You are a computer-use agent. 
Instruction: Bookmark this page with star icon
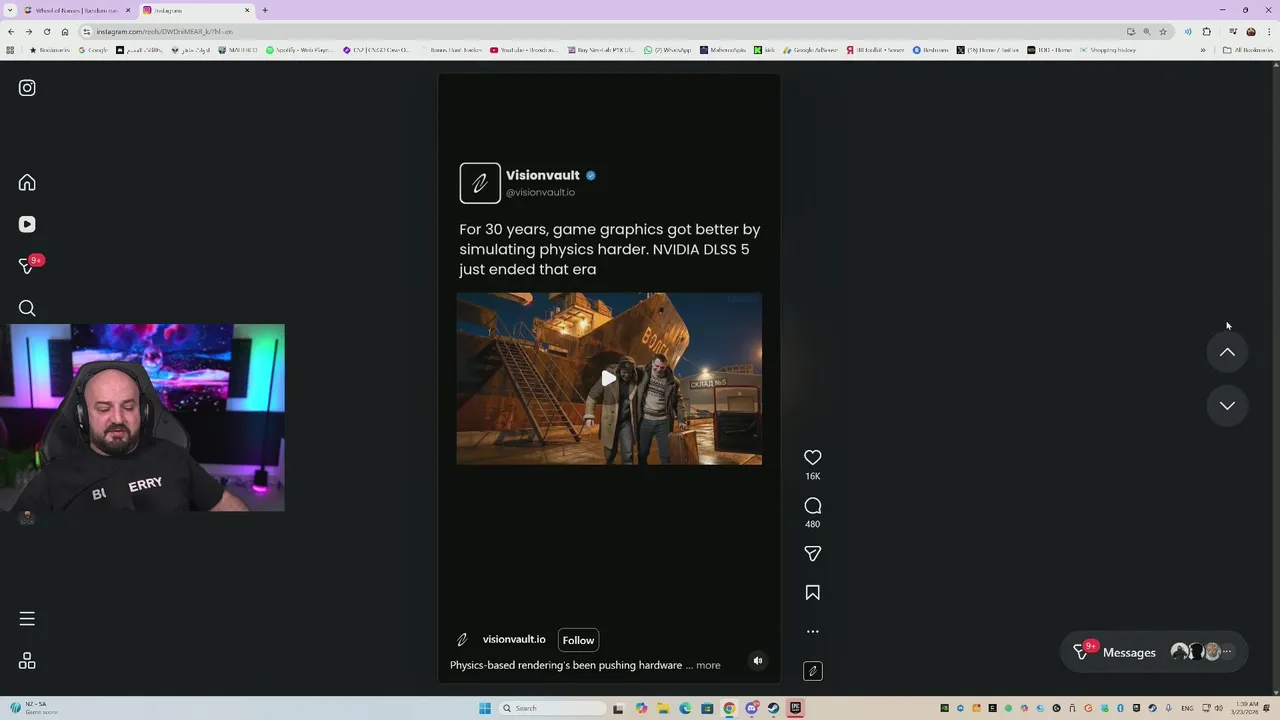(1163, 31)
